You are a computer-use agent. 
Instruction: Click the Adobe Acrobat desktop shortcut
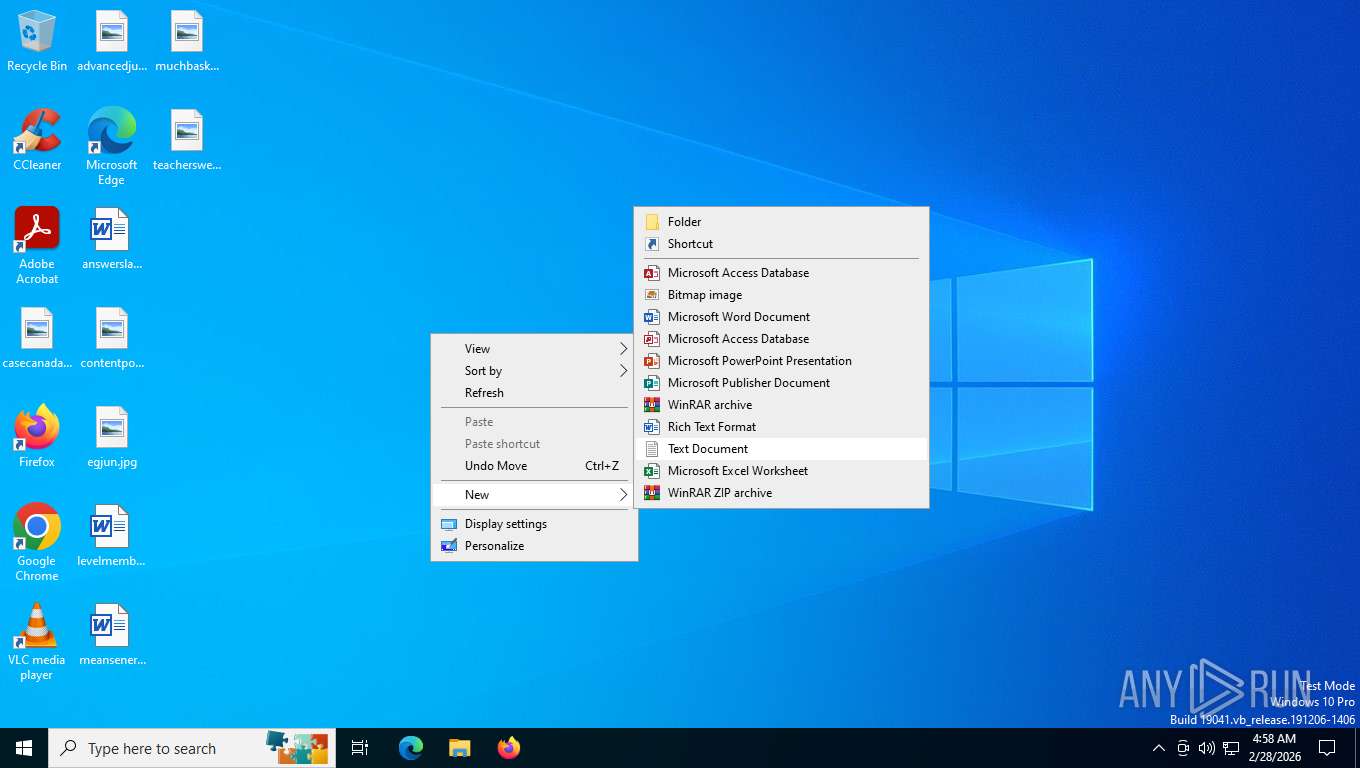point(37,246)
